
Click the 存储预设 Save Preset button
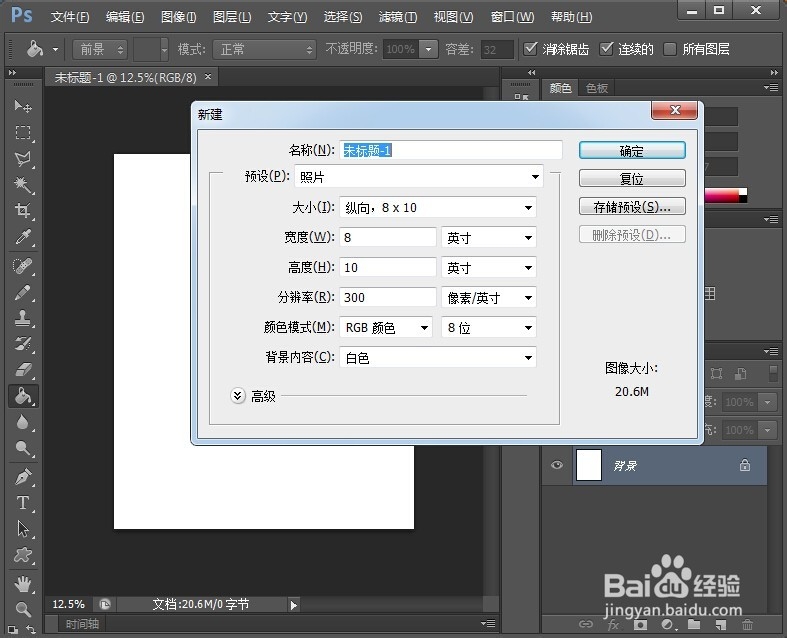632,206
